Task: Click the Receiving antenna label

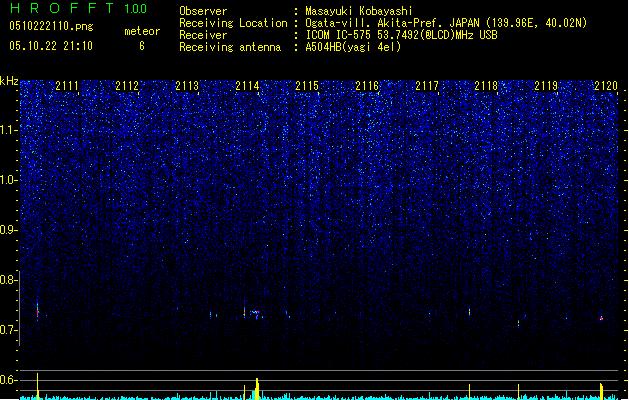Action: click(230, 47)
